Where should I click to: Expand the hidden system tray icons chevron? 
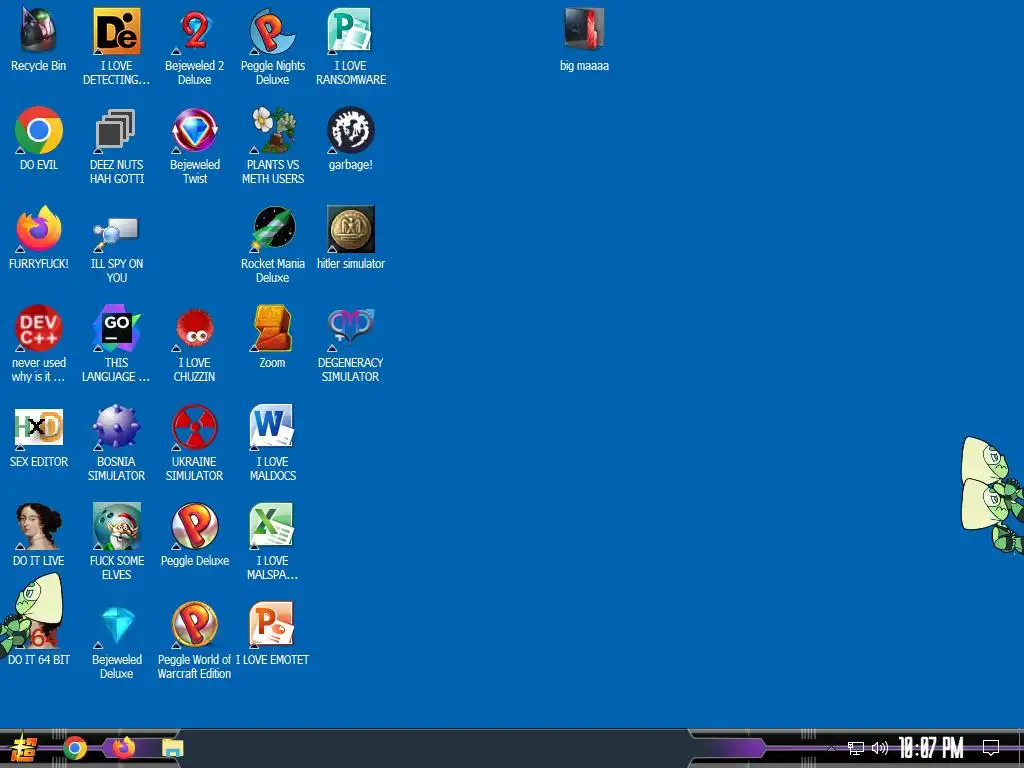[x=831, y=748]
